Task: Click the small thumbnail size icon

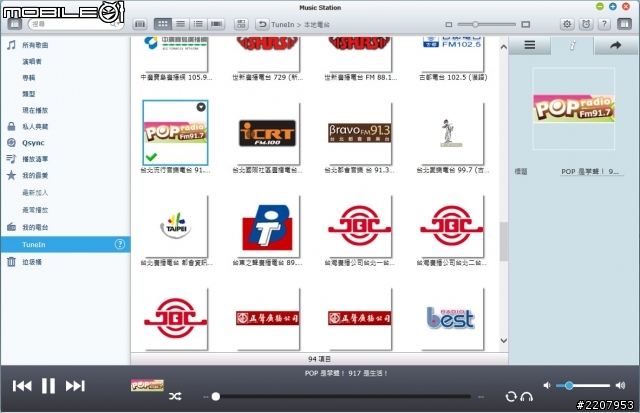Action: coord(449,24)
